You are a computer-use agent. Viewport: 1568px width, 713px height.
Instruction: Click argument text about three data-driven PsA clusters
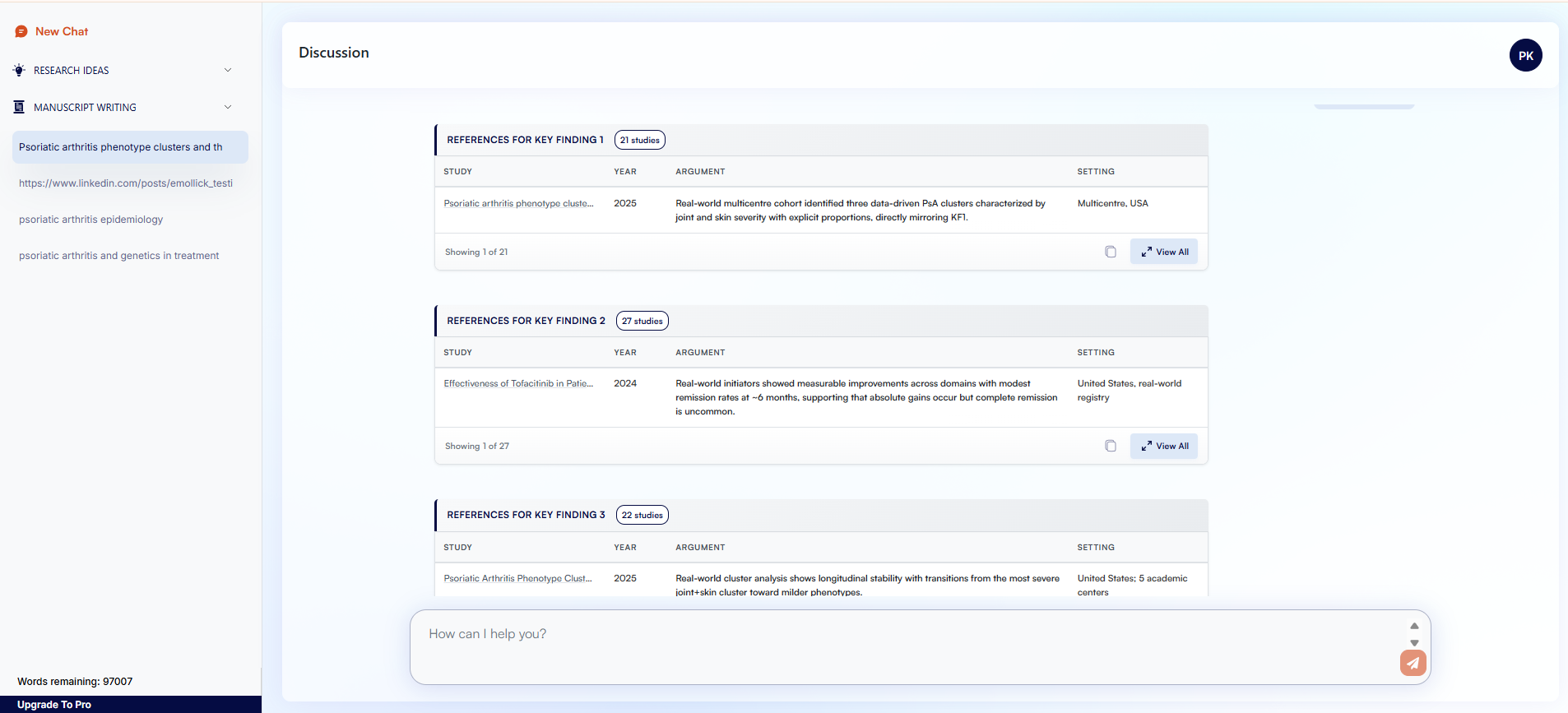click(861, 211)
